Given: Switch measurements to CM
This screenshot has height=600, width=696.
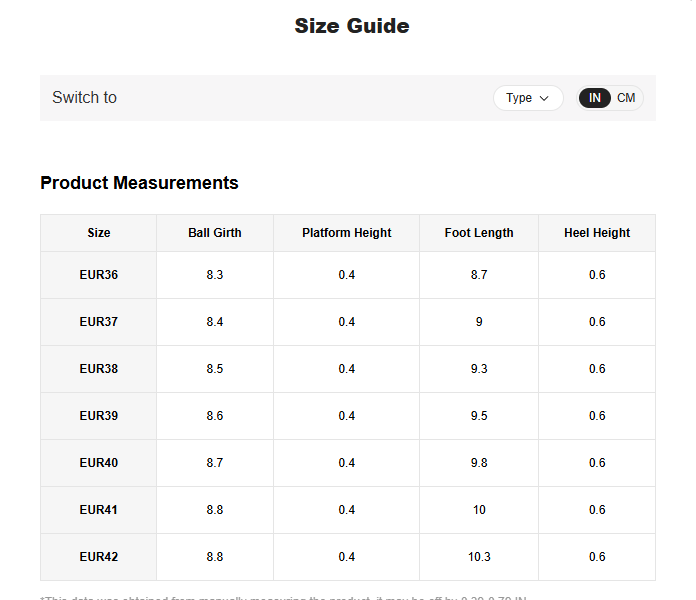Looking at the screenshot, I should (626, 98).
